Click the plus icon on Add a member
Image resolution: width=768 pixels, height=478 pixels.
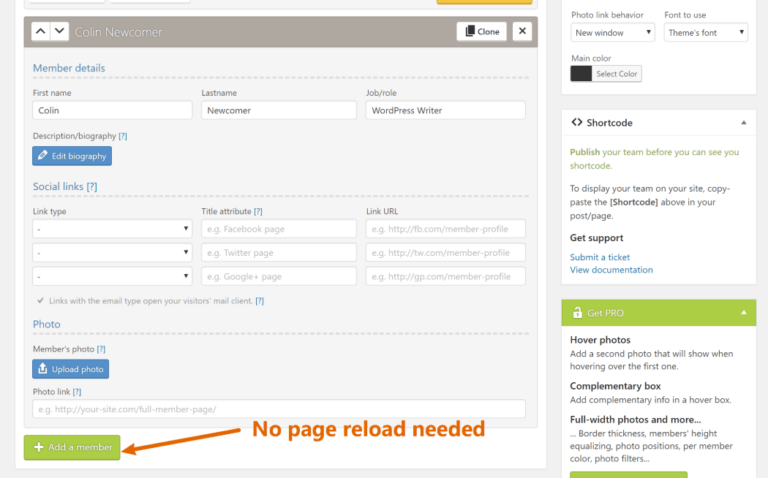[39, 447]
